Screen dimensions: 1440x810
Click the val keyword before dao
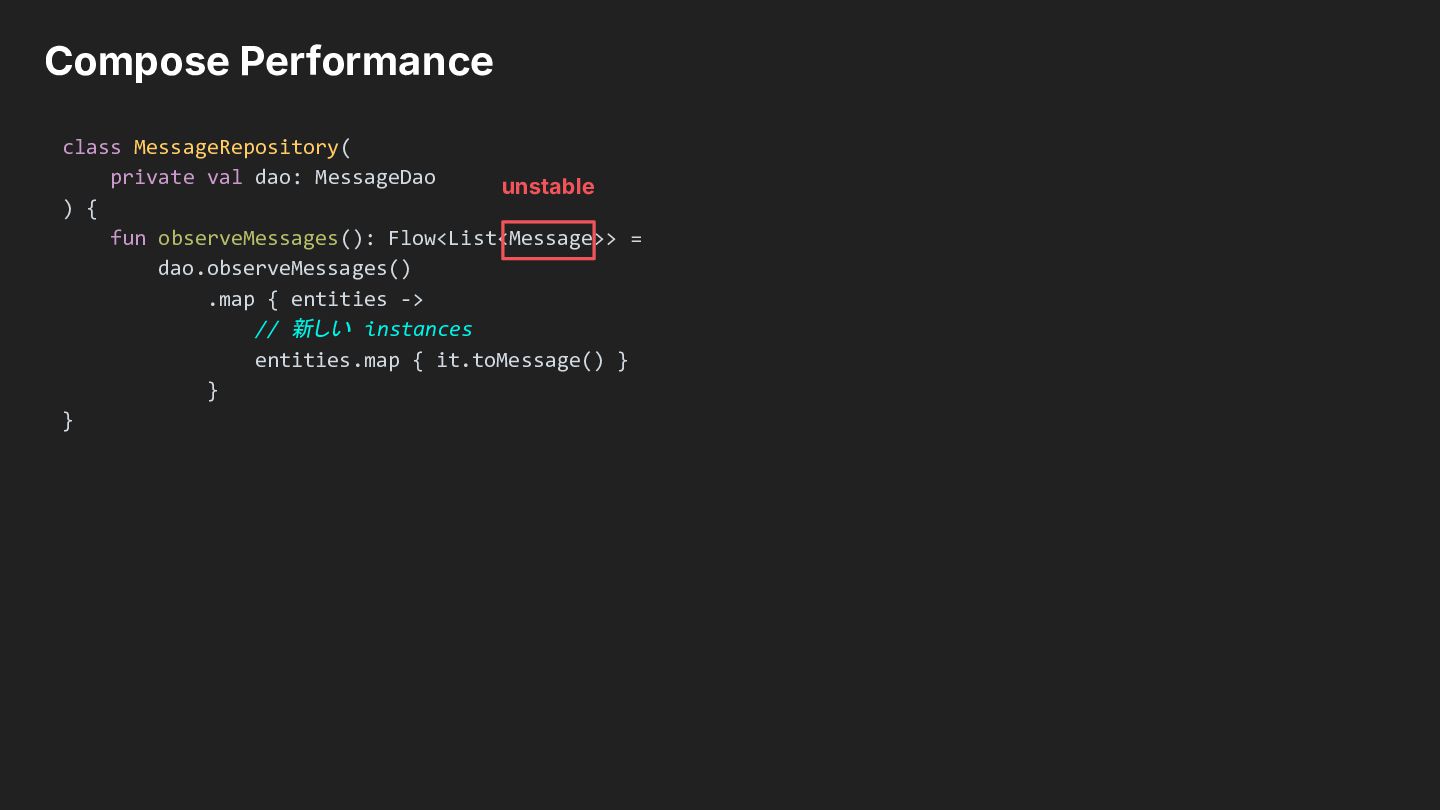coord(225,177)
